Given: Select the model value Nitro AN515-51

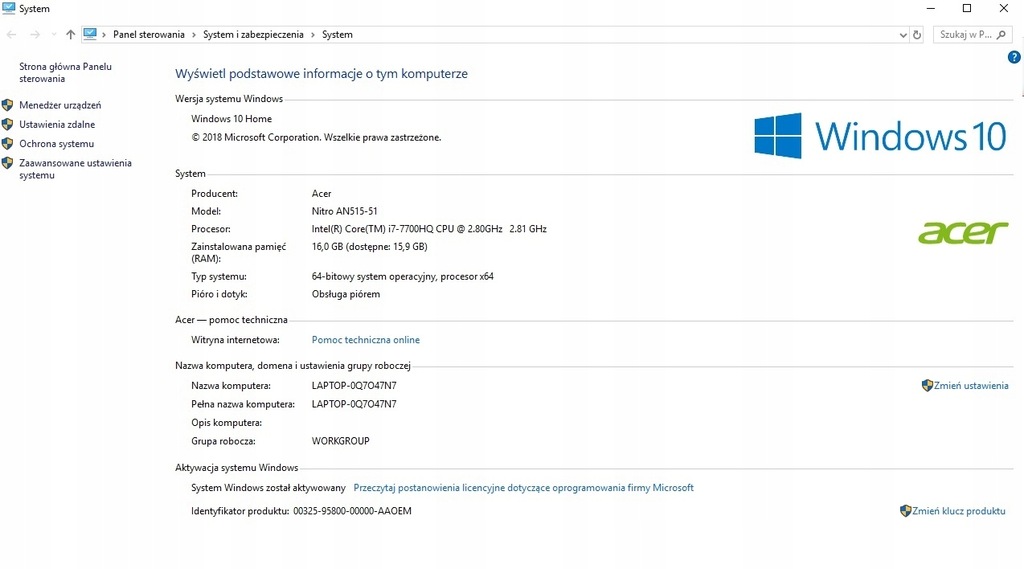Looking at the screenshot, I should (x=344, y=211).
